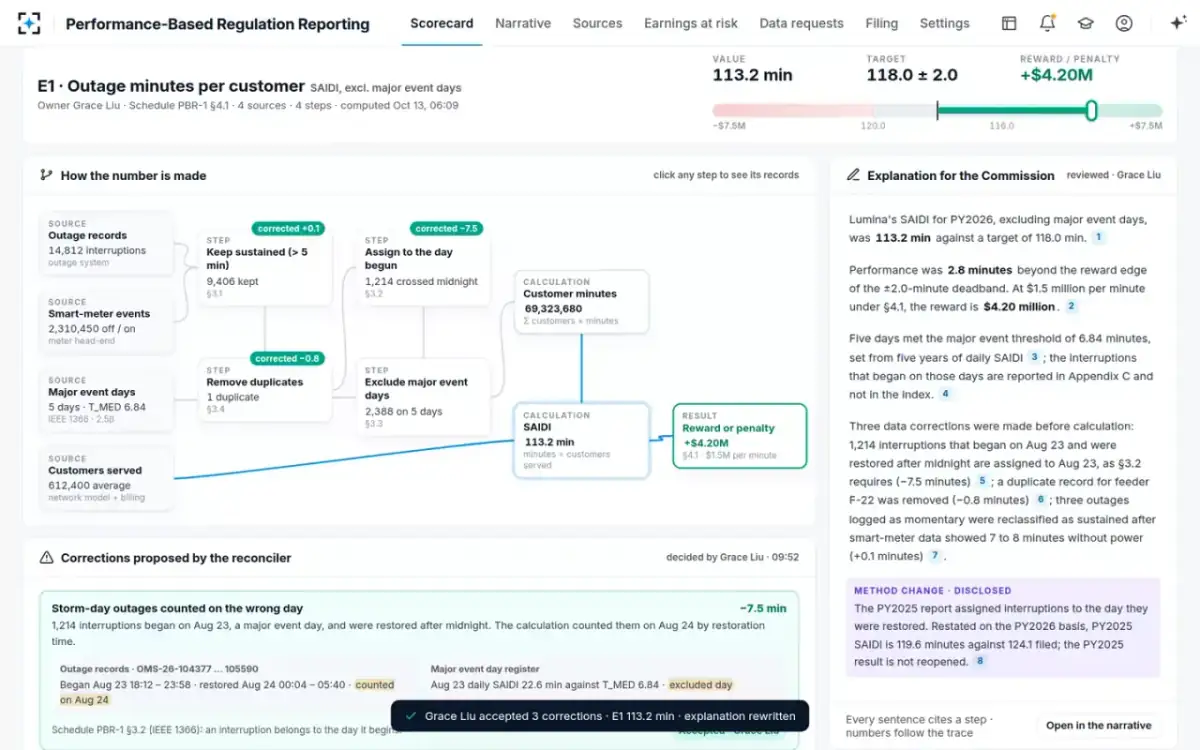This screenshot has width=1200, height=750.
Task: Click the reviewed · Grace Liu label
Action: coord(1113,175)
